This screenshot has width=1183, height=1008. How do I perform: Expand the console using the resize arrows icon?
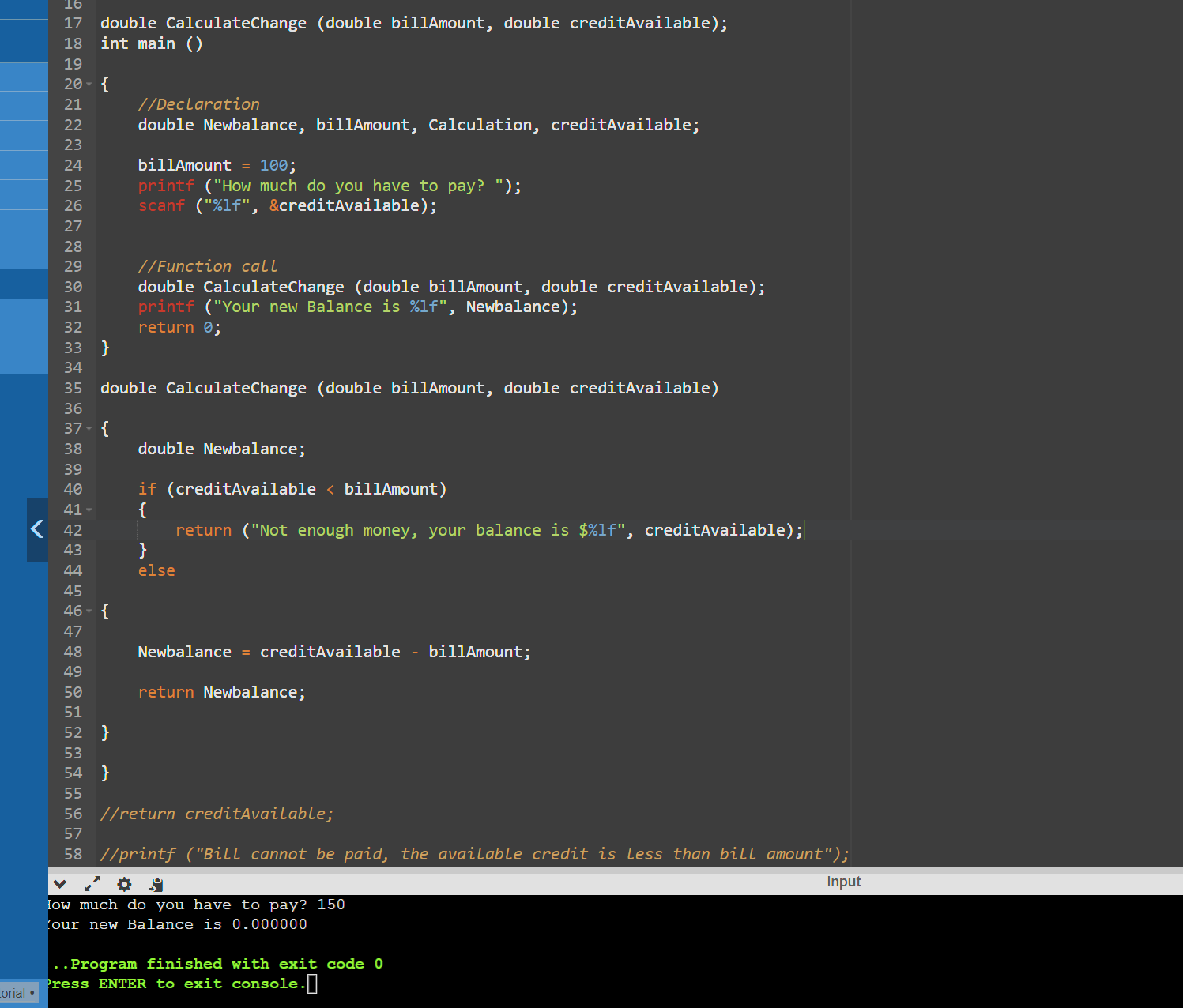pyautogui.click(x=92, y=884)
